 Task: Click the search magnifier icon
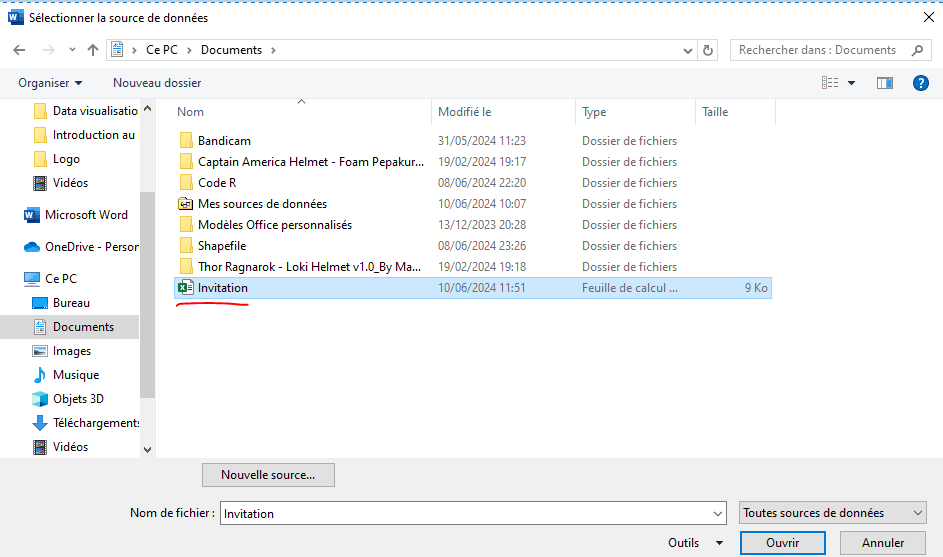pyautogui.click(x=917, y=50)
